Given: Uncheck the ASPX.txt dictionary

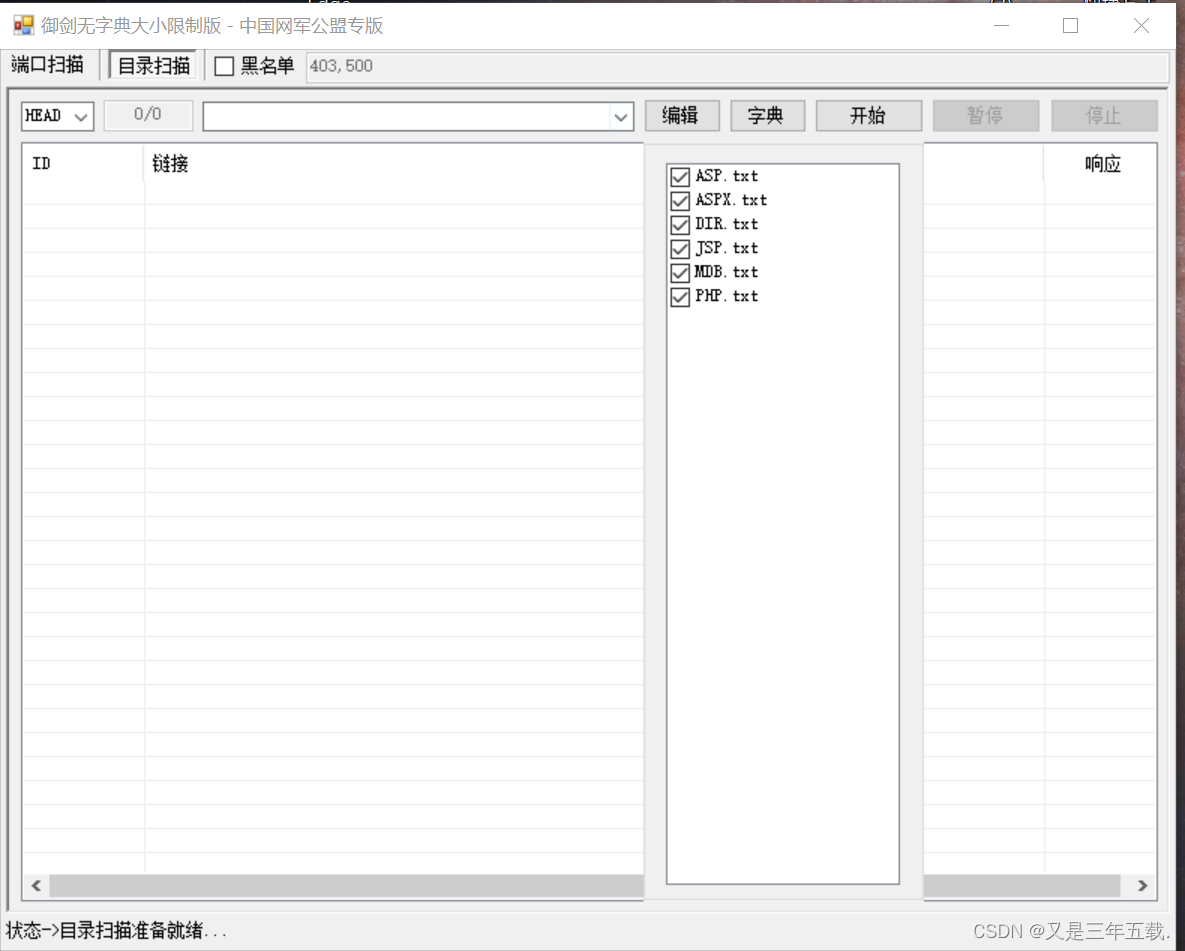Looking at the screenshot, I should pos(680,200).
